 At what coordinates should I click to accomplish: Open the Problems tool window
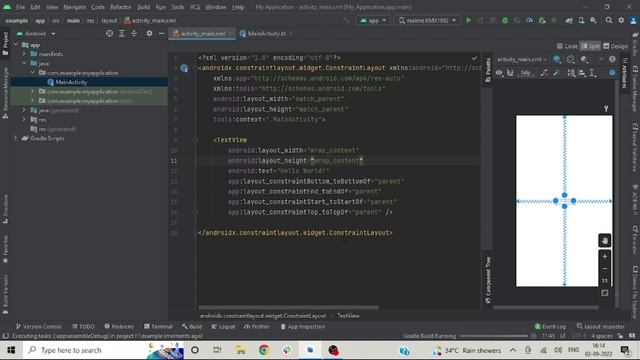click(119, 327)
